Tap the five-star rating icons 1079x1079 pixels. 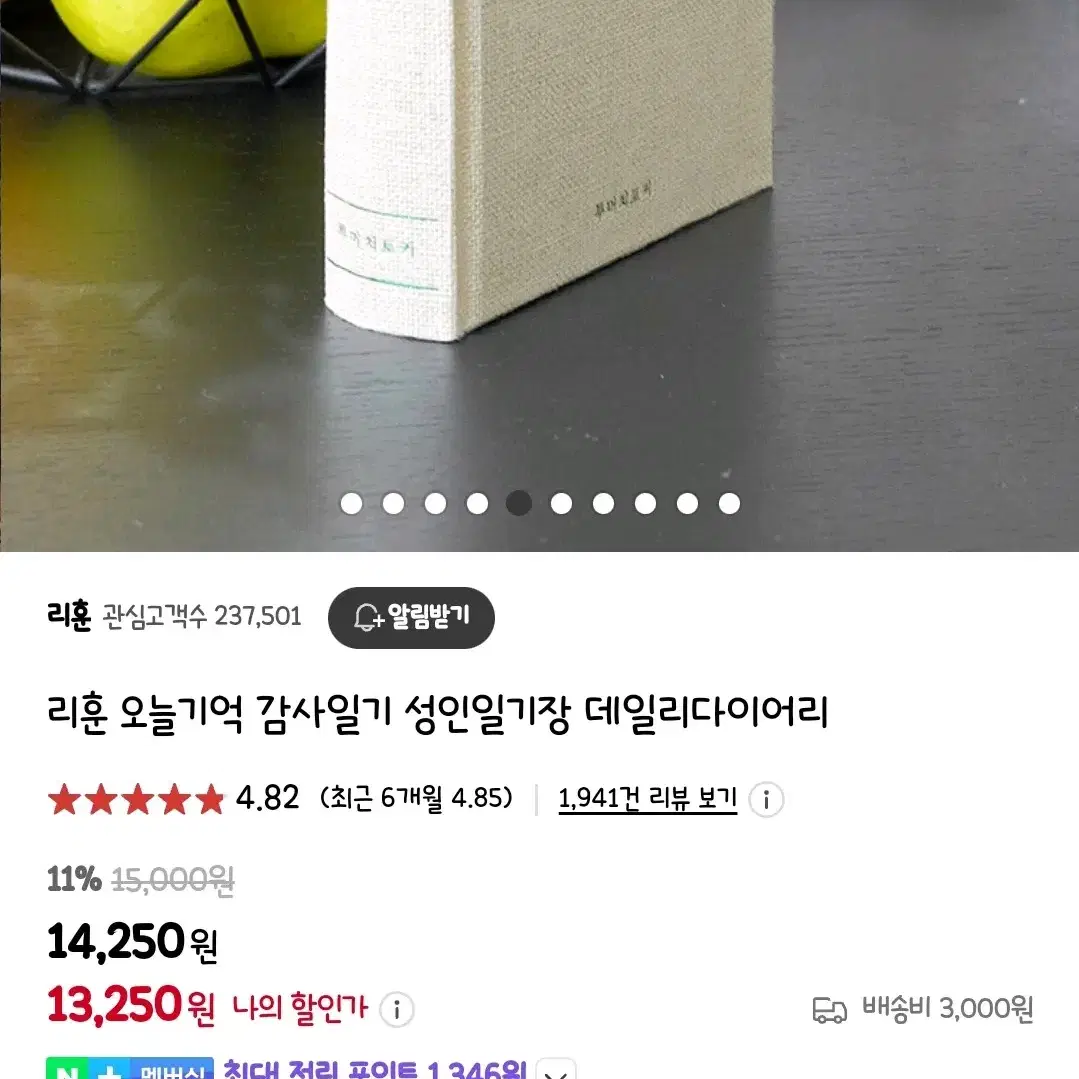coord(136,800)
